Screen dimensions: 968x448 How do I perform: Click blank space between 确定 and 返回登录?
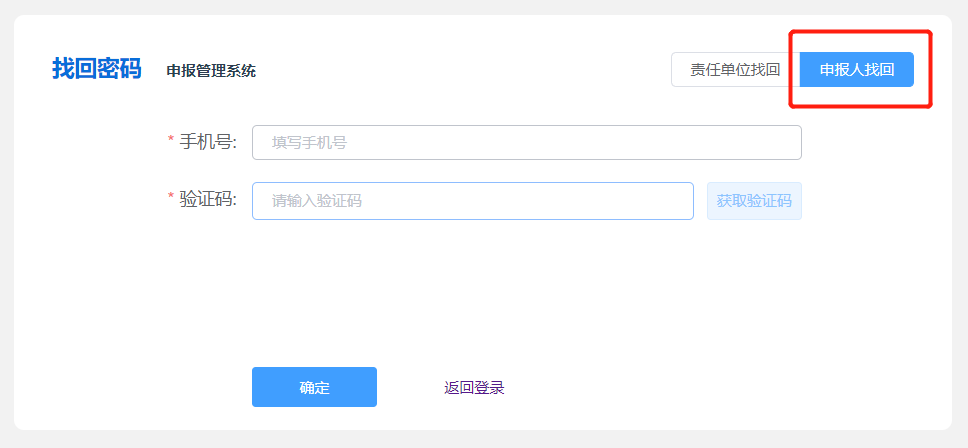click(410, 388)
